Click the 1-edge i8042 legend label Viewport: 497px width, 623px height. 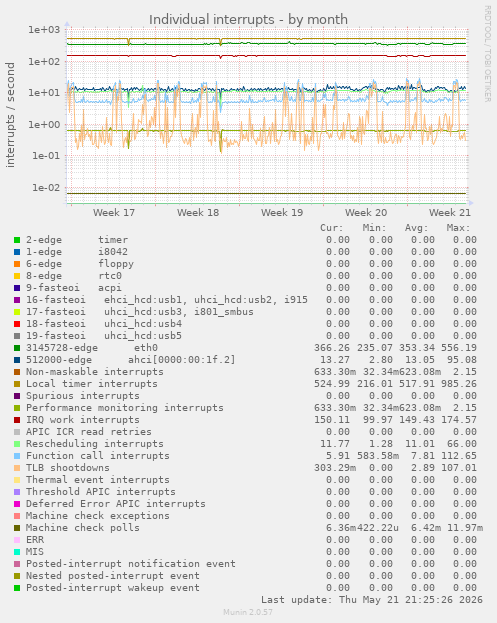pos(77,252)
